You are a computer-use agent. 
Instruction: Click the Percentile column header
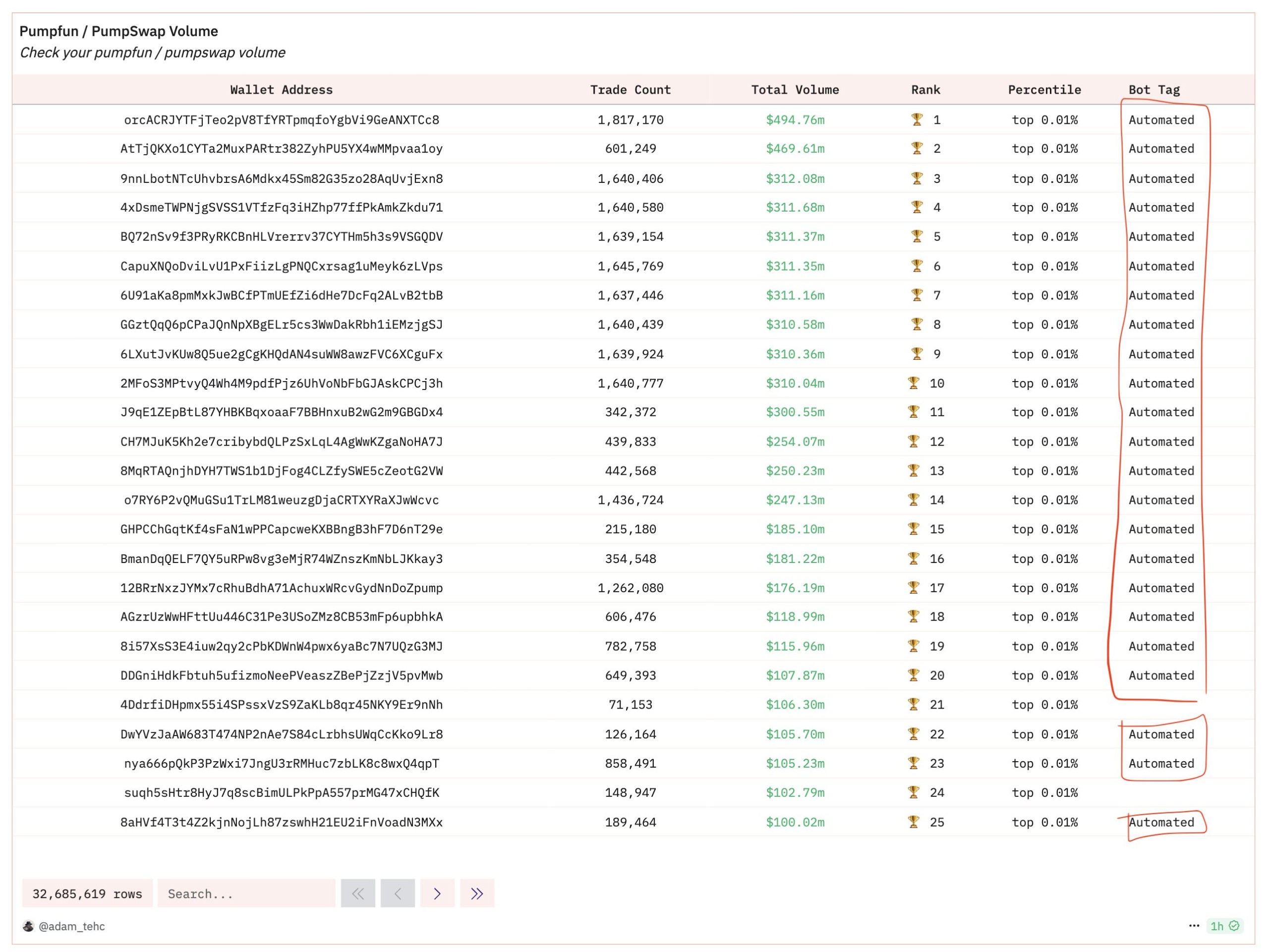point(1044,90)
